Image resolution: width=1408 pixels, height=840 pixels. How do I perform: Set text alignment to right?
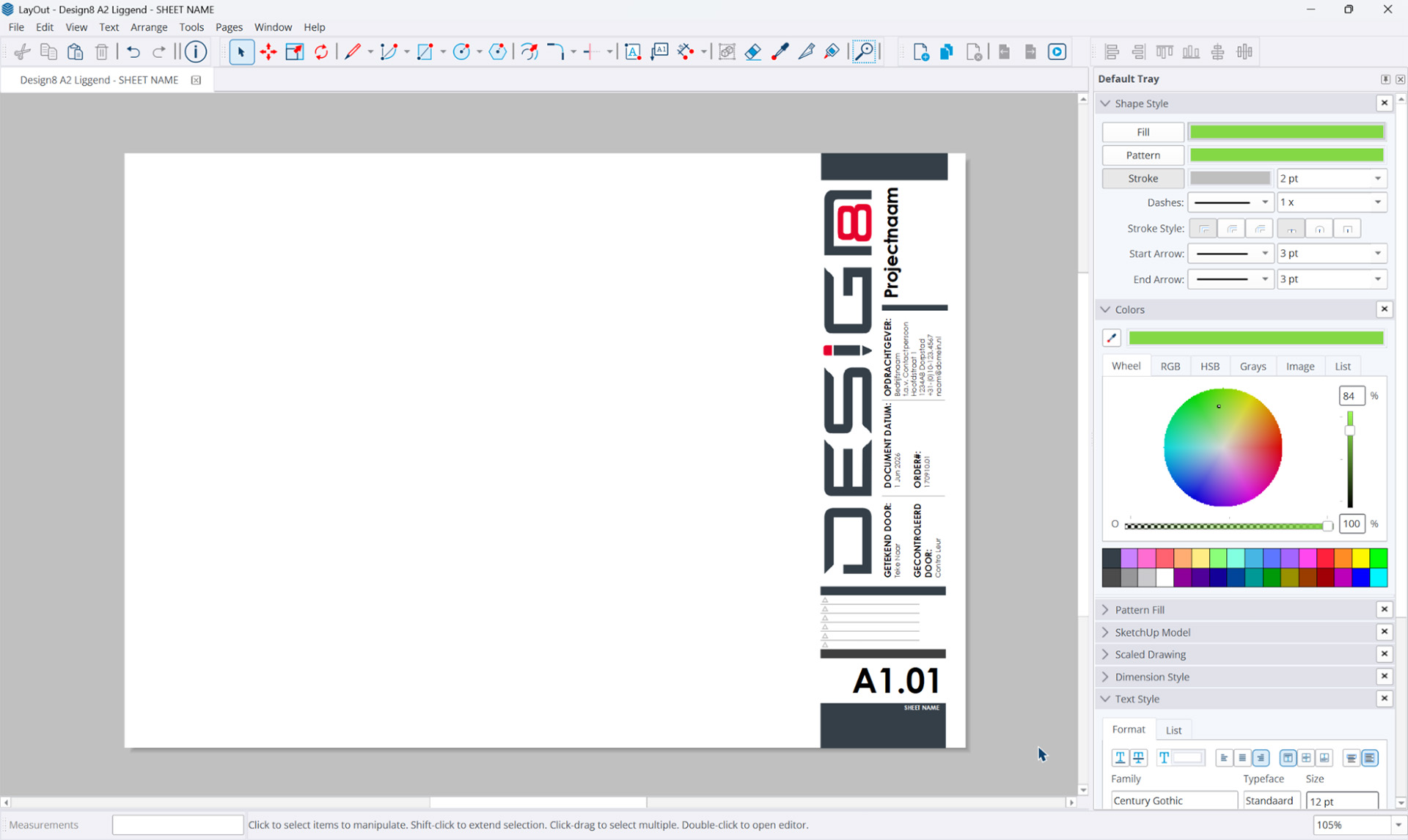point(1261,758)
